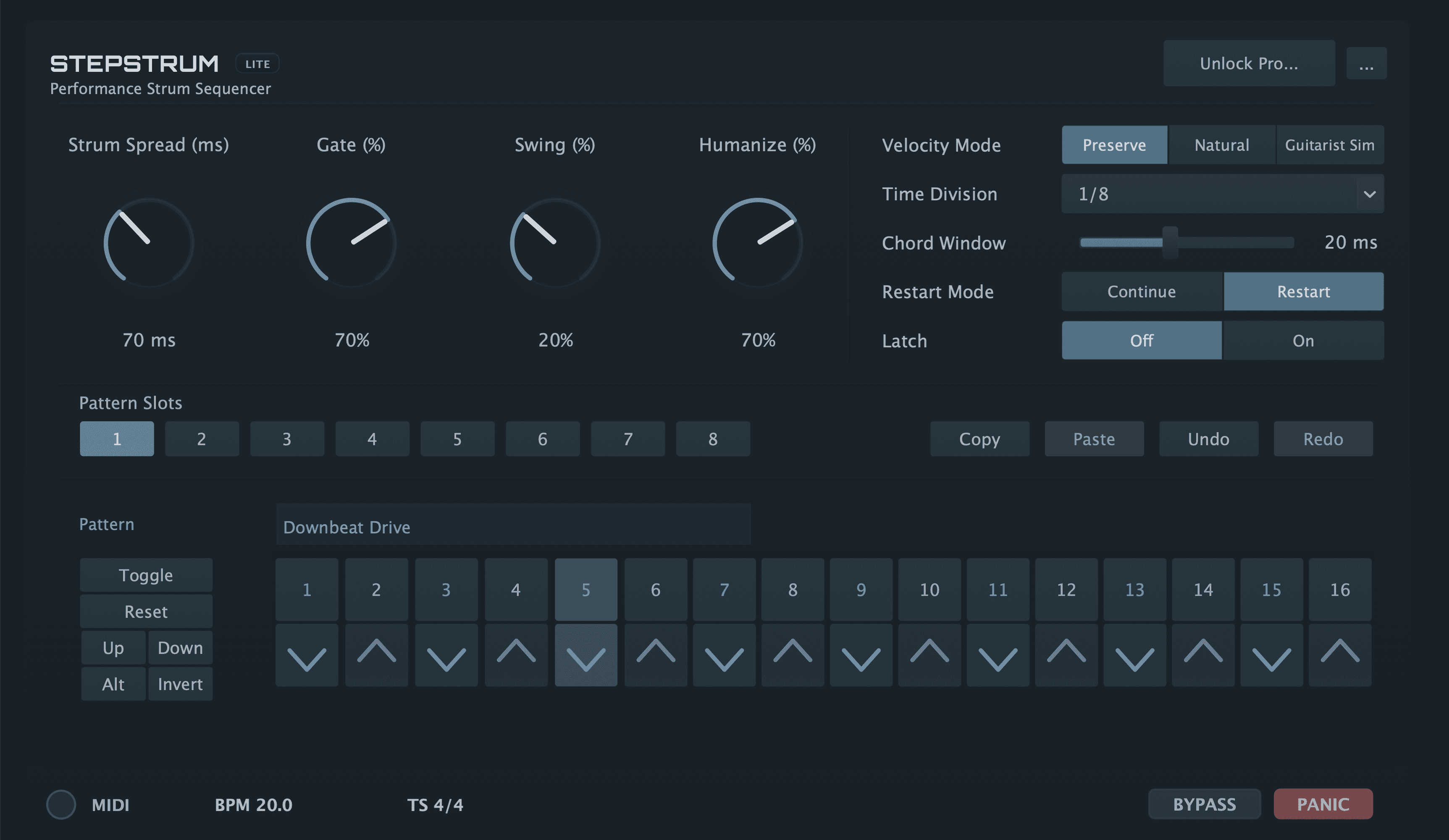
Task: Toggle sequencer step 5
Action: pos(586,589)
